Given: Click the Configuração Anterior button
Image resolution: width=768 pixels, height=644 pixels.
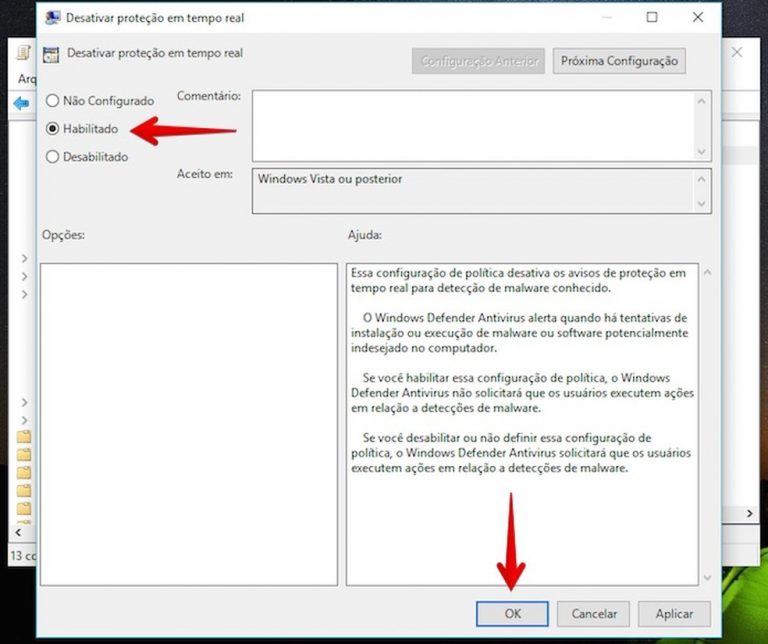Looking at the screenshot, I should tap(479, 61).
